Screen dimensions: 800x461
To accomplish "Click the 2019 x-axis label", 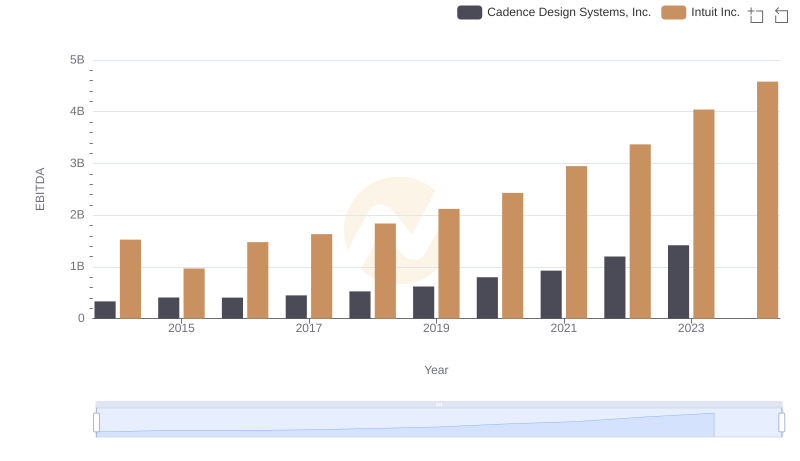I will coord(436,328).
